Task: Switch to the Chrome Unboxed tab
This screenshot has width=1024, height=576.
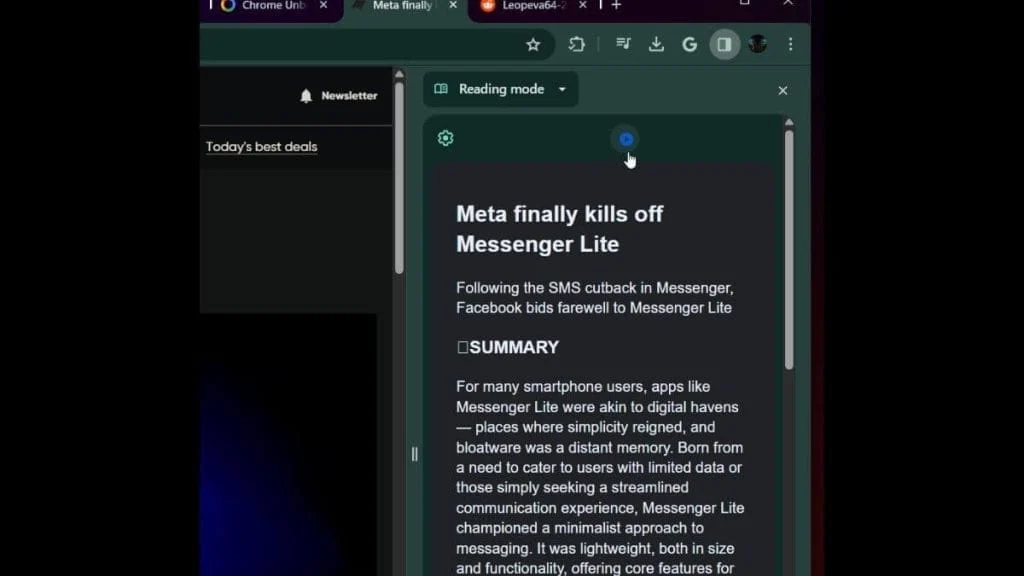Action: [x=272, y=6]
